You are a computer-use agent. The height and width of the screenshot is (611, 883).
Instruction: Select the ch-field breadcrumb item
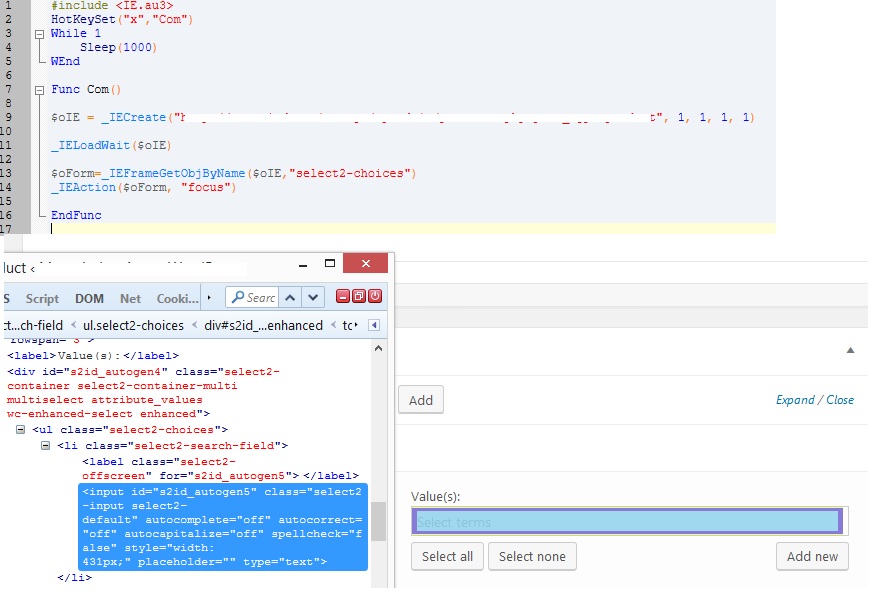33,325
